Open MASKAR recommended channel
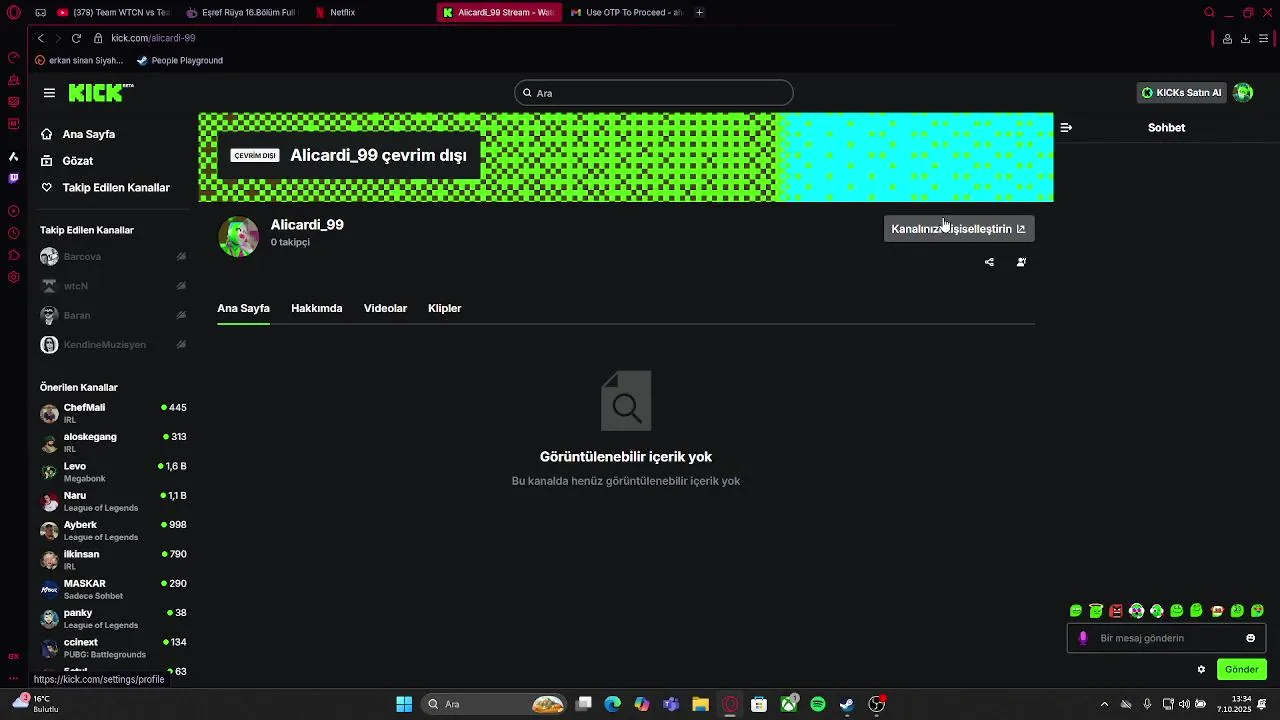This screenshot has height=720, width=1280. [x=113, y=589]
